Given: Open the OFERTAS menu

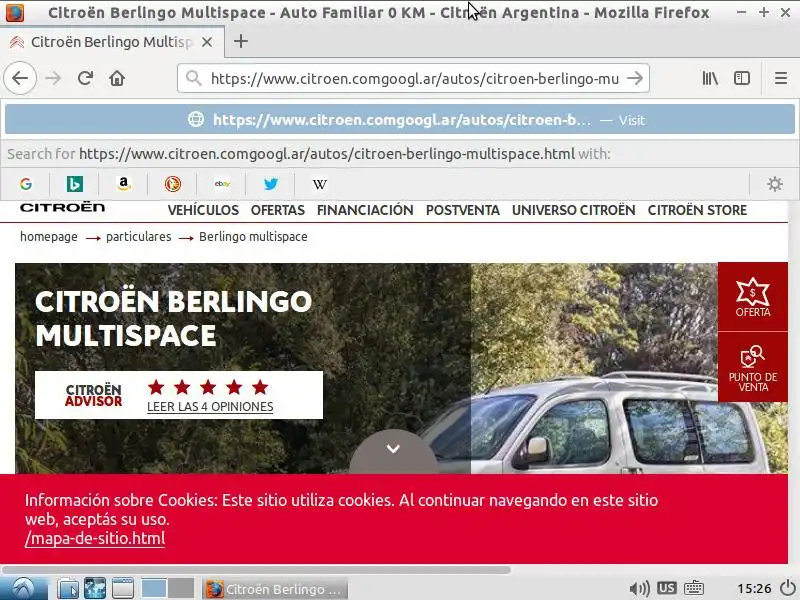Looking at the screenshot, I should pyautogui.click(x=278, y=210).
